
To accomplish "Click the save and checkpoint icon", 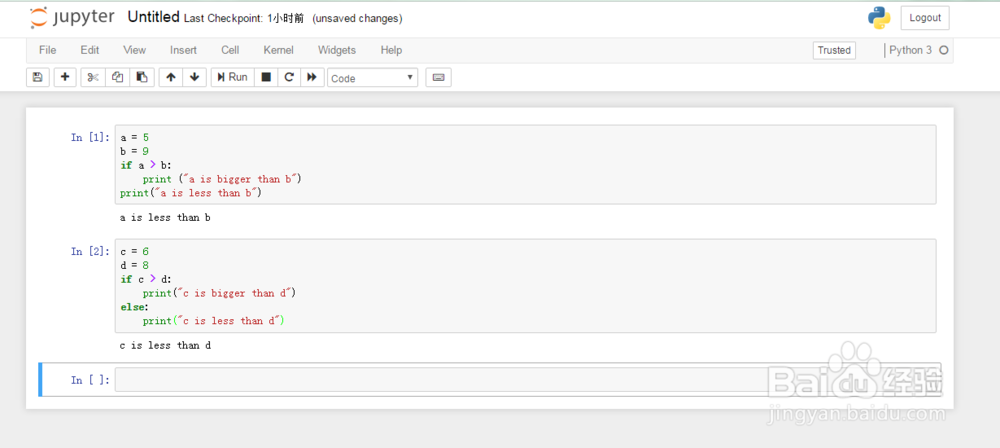I will [38, 77].
